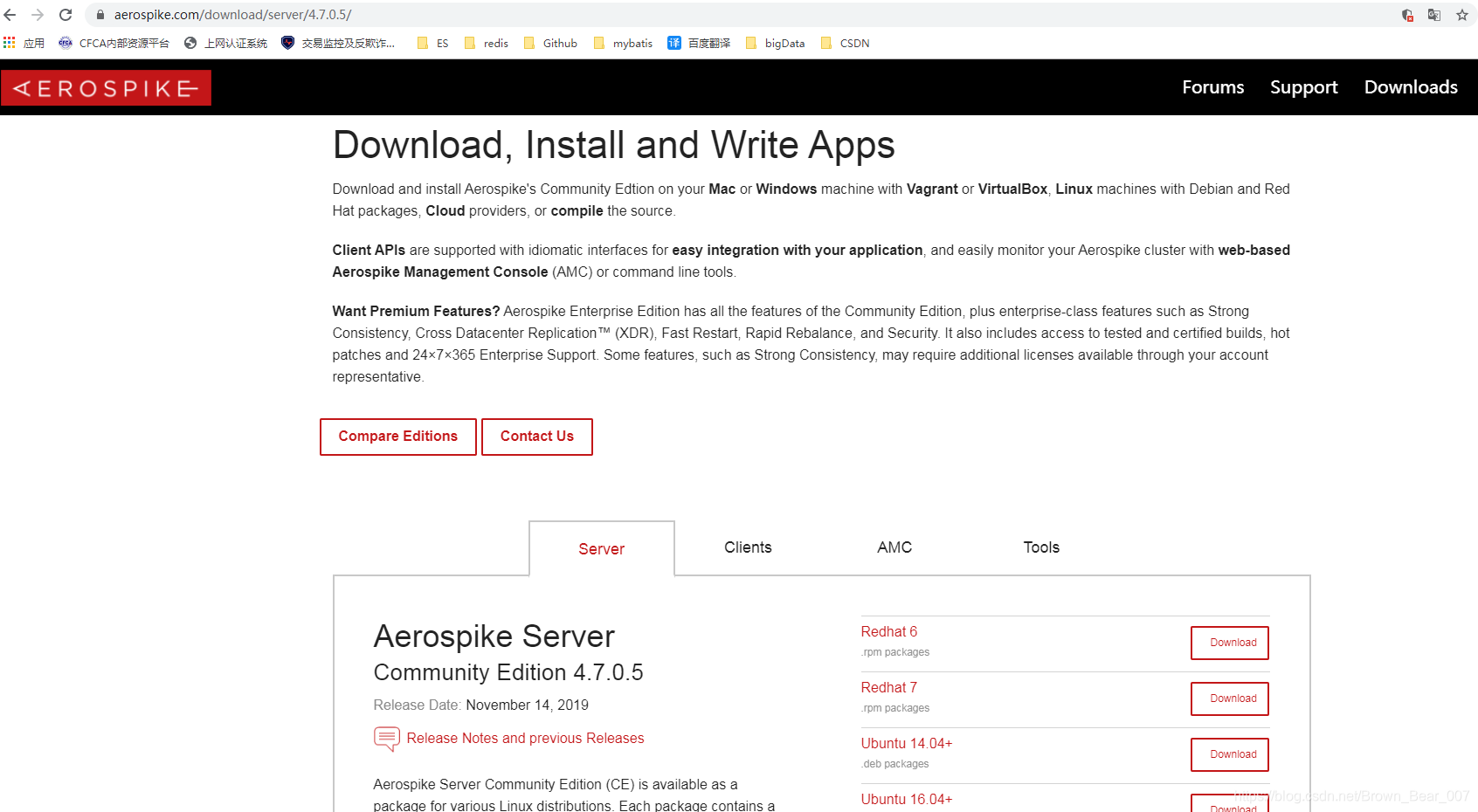Click the browser forward arrow
This screenshot has width=1478, height=812.
[38, 15]
